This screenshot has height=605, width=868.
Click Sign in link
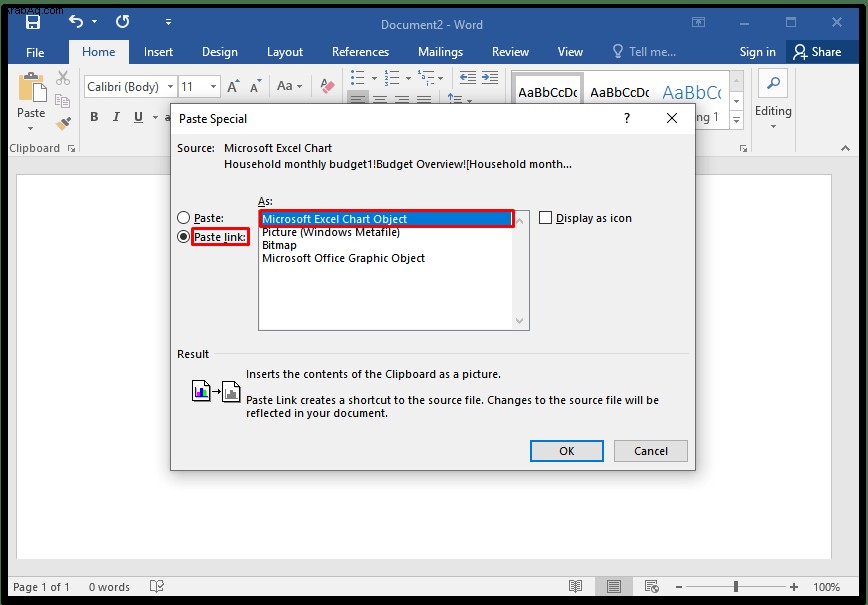(x=757, y=52)
